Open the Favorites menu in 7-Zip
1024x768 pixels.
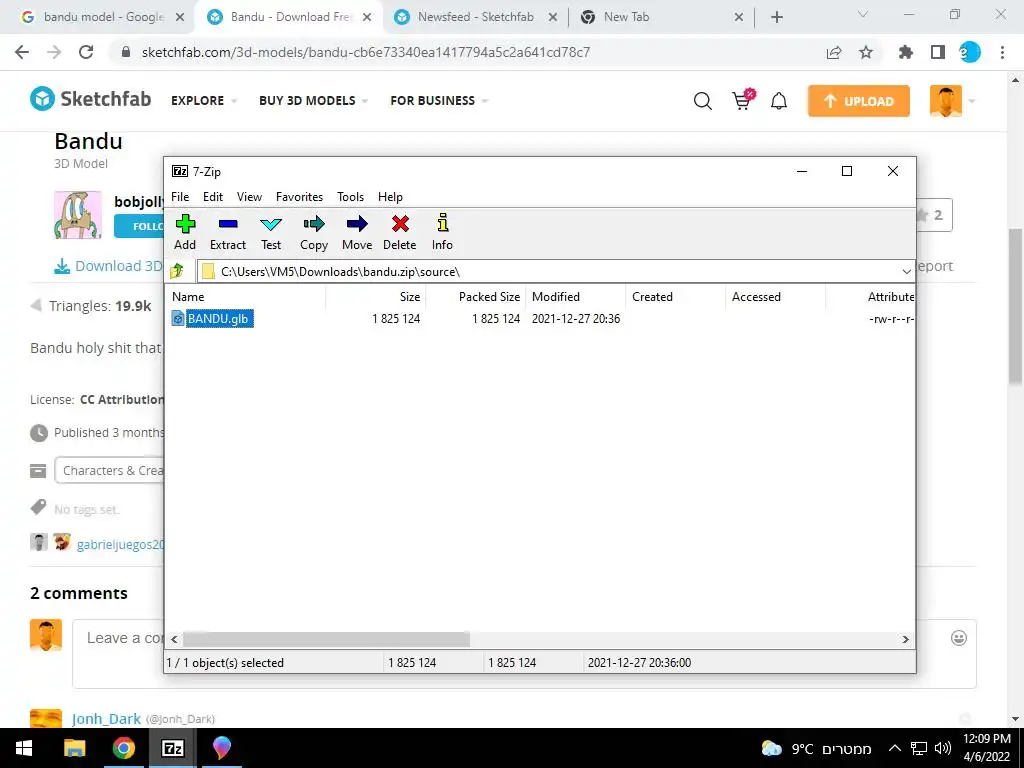299,197
